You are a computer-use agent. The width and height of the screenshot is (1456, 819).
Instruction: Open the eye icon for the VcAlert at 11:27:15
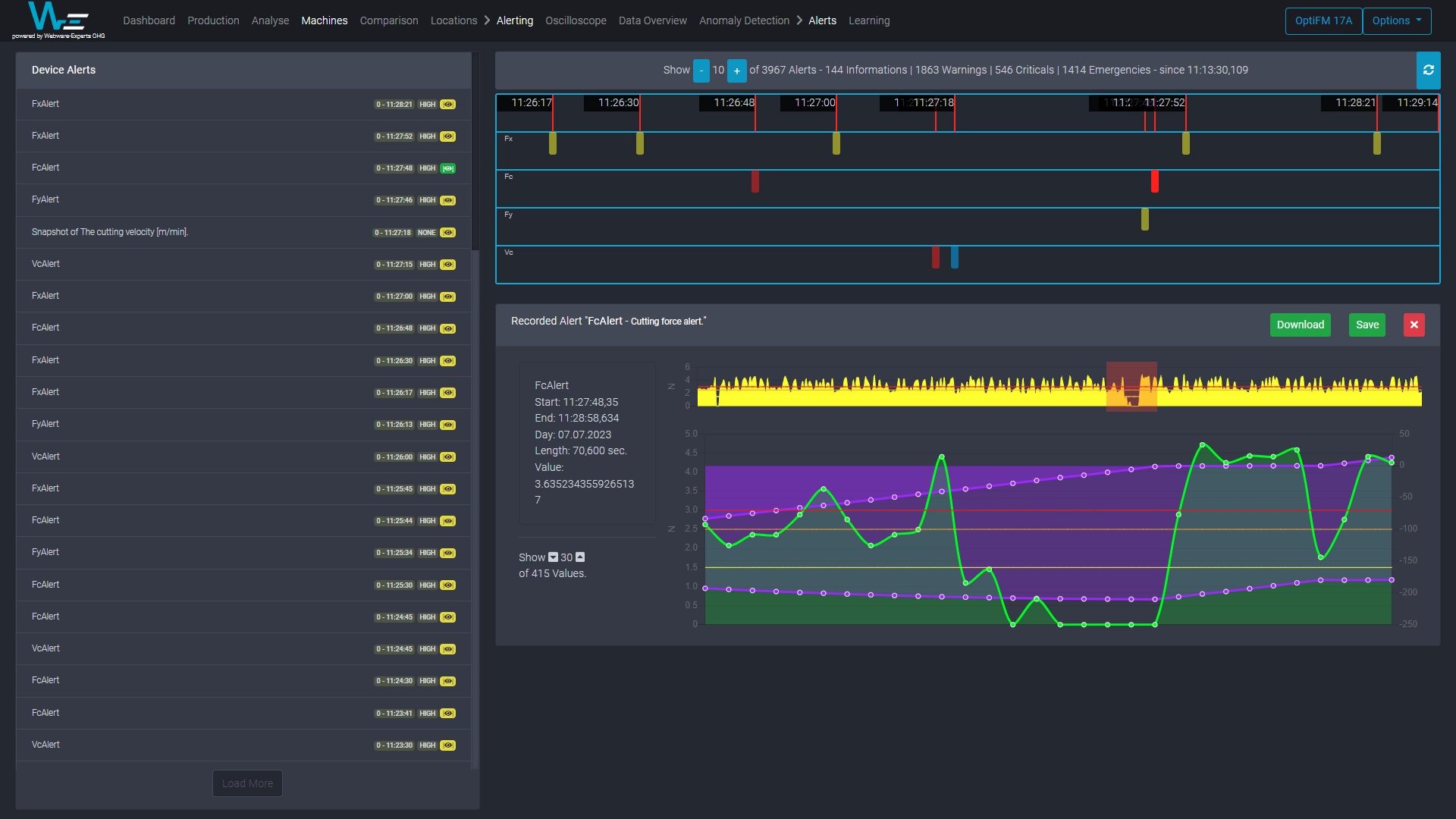448,265
